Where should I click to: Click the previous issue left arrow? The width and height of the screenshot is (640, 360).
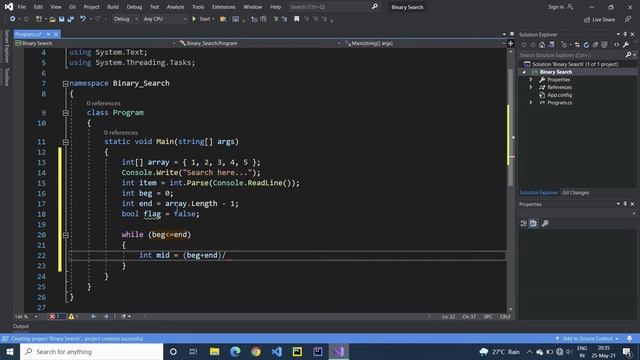click(x=93, y=316)
